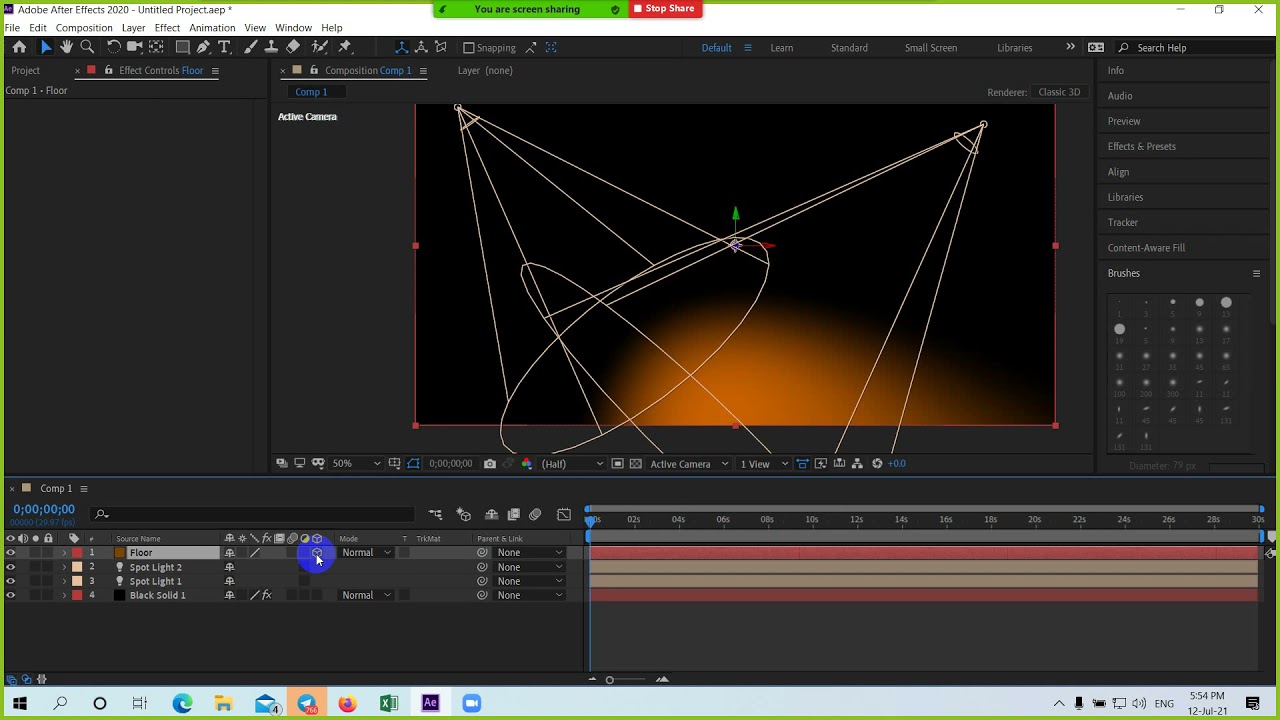Open the Tracker panel

[1123, 222]
